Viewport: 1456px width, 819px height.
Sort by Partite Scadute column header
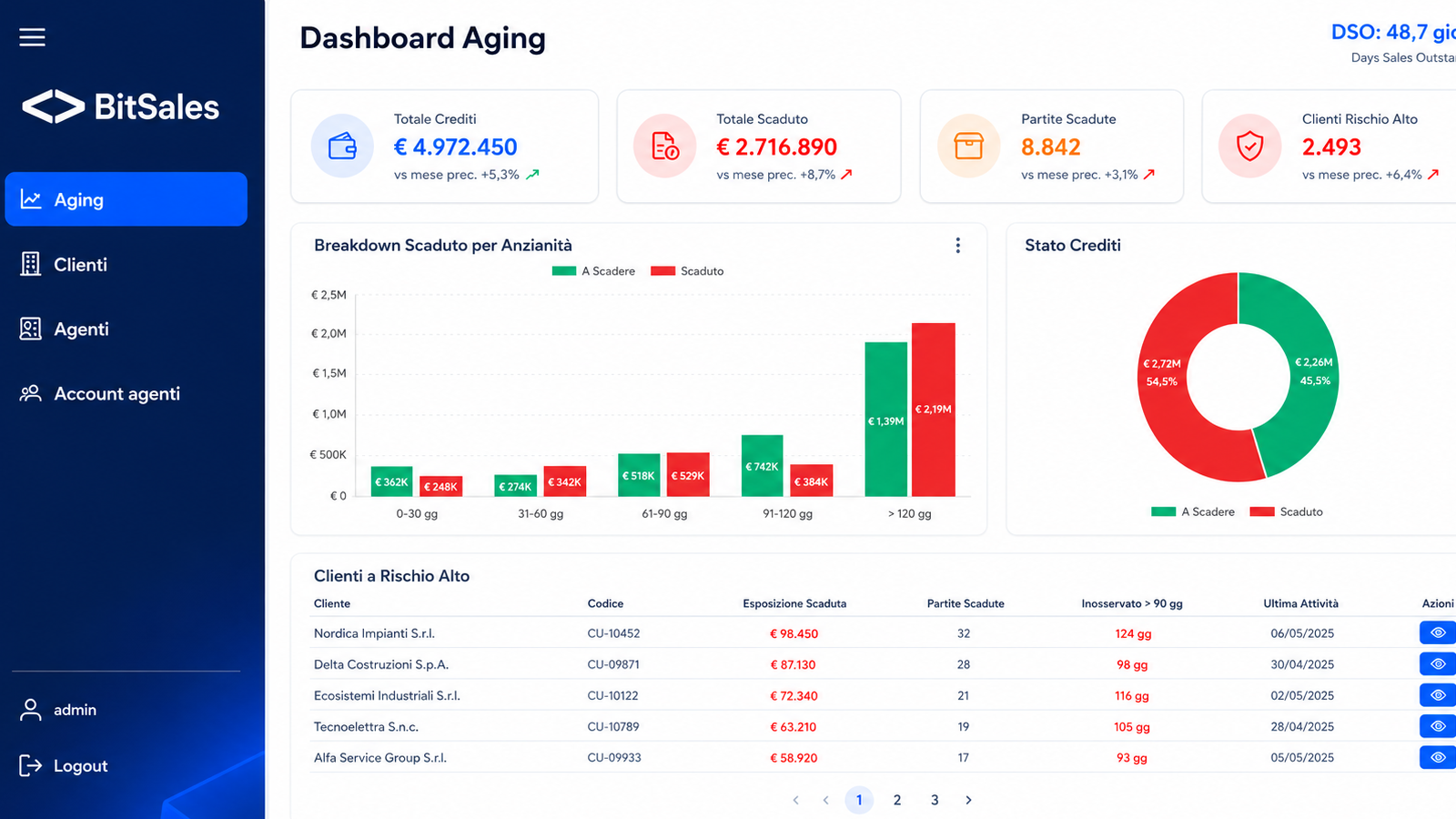tap(966, 603)
